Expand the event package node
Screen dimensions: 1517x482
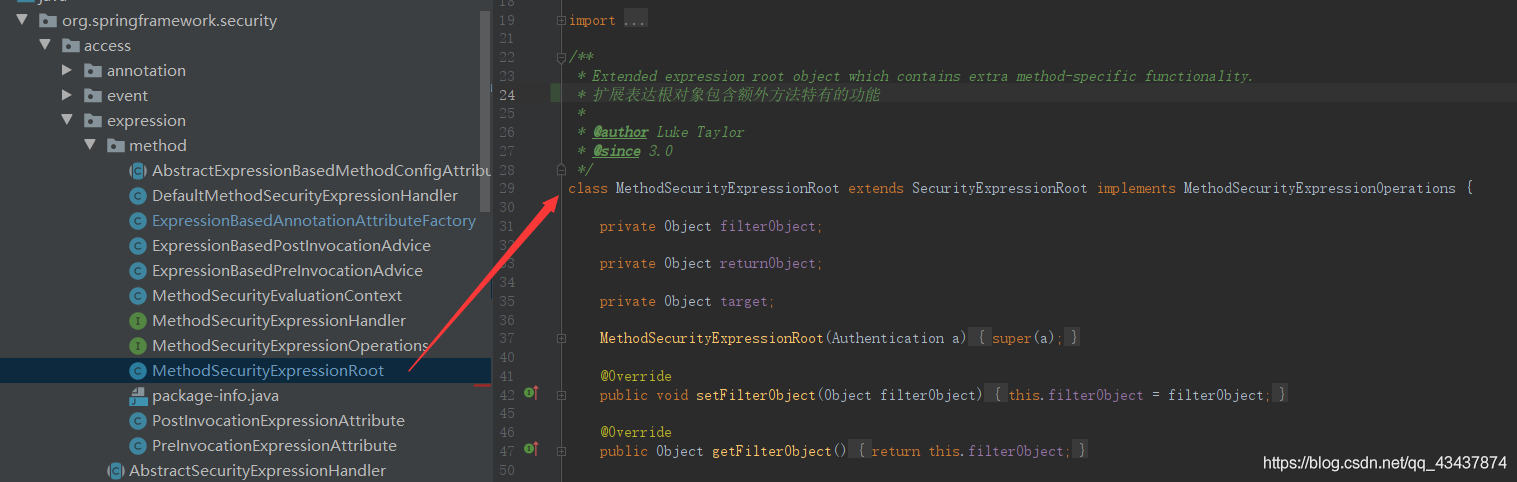coord(67,95)
